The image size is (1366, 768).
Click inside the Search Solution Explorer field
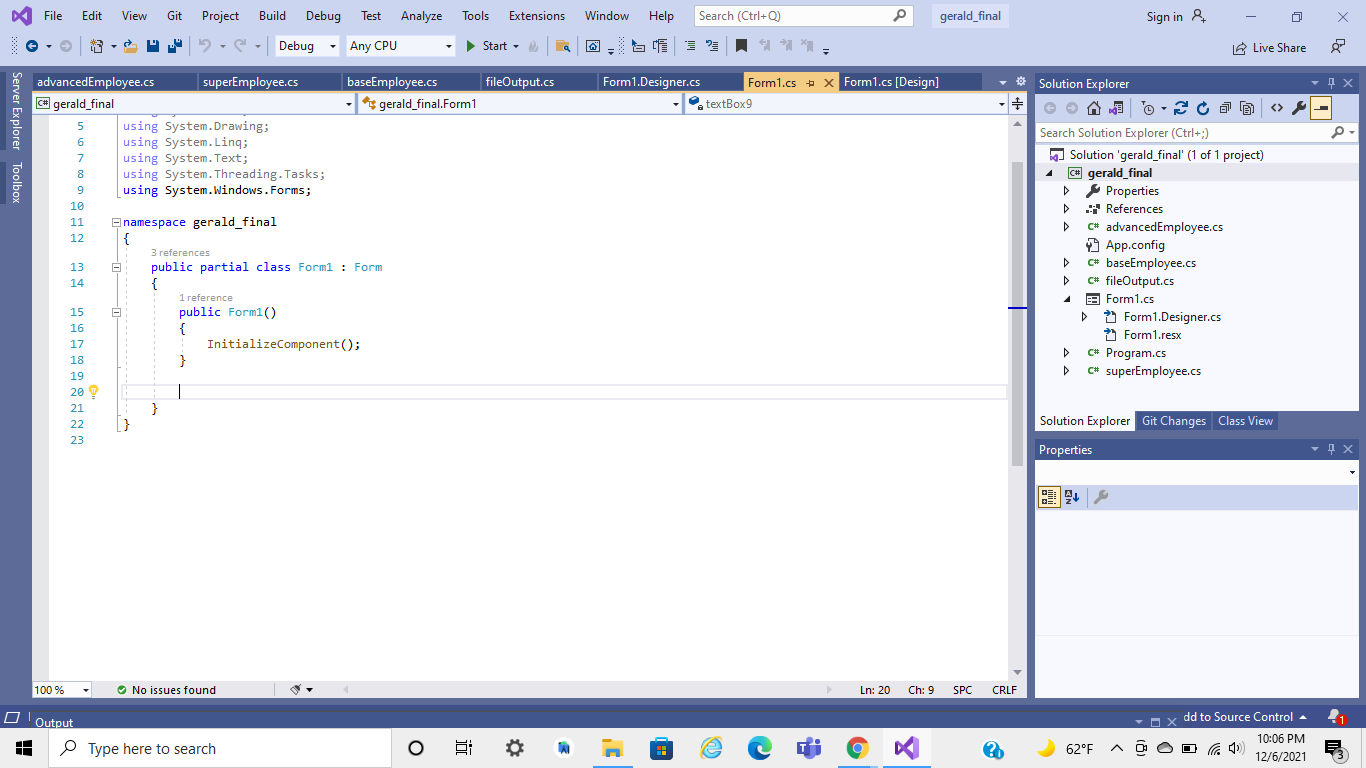(x=1150, y=132)
